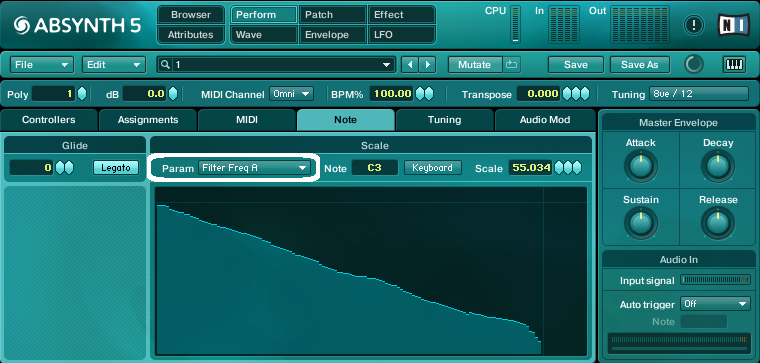Click the Save As button
Viewport: 760px width, 363px height.
point(639,64)
